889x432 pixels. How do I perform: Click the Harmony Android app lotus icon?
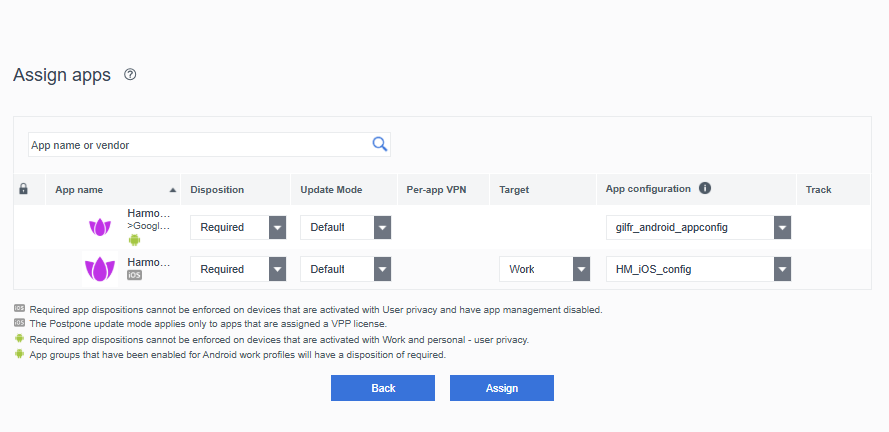pyautogui.click(x=100, y=227)
